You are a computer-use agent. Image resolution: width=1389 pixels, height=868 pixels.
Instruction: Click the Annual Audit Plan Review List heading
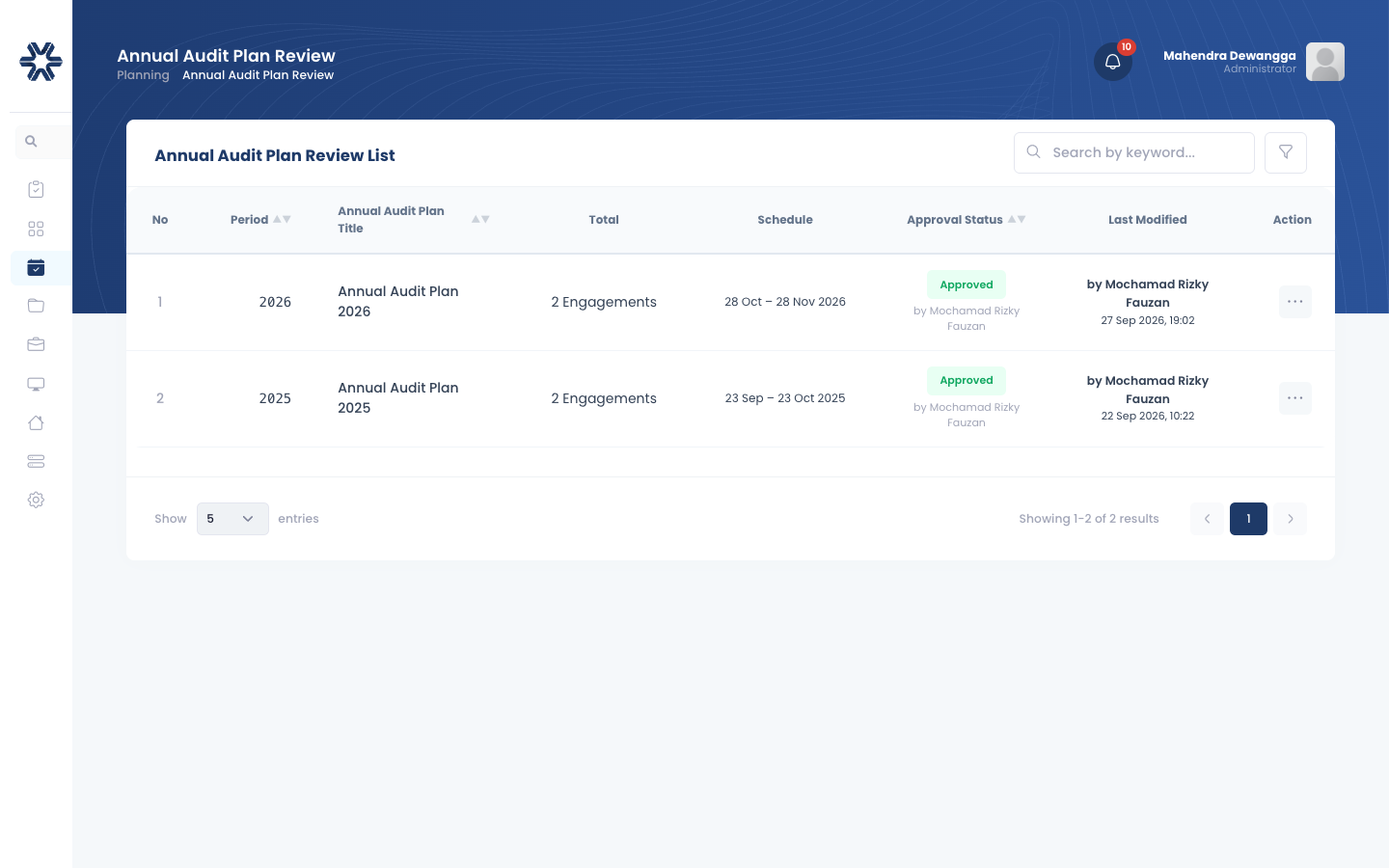[x=275, y=155]
